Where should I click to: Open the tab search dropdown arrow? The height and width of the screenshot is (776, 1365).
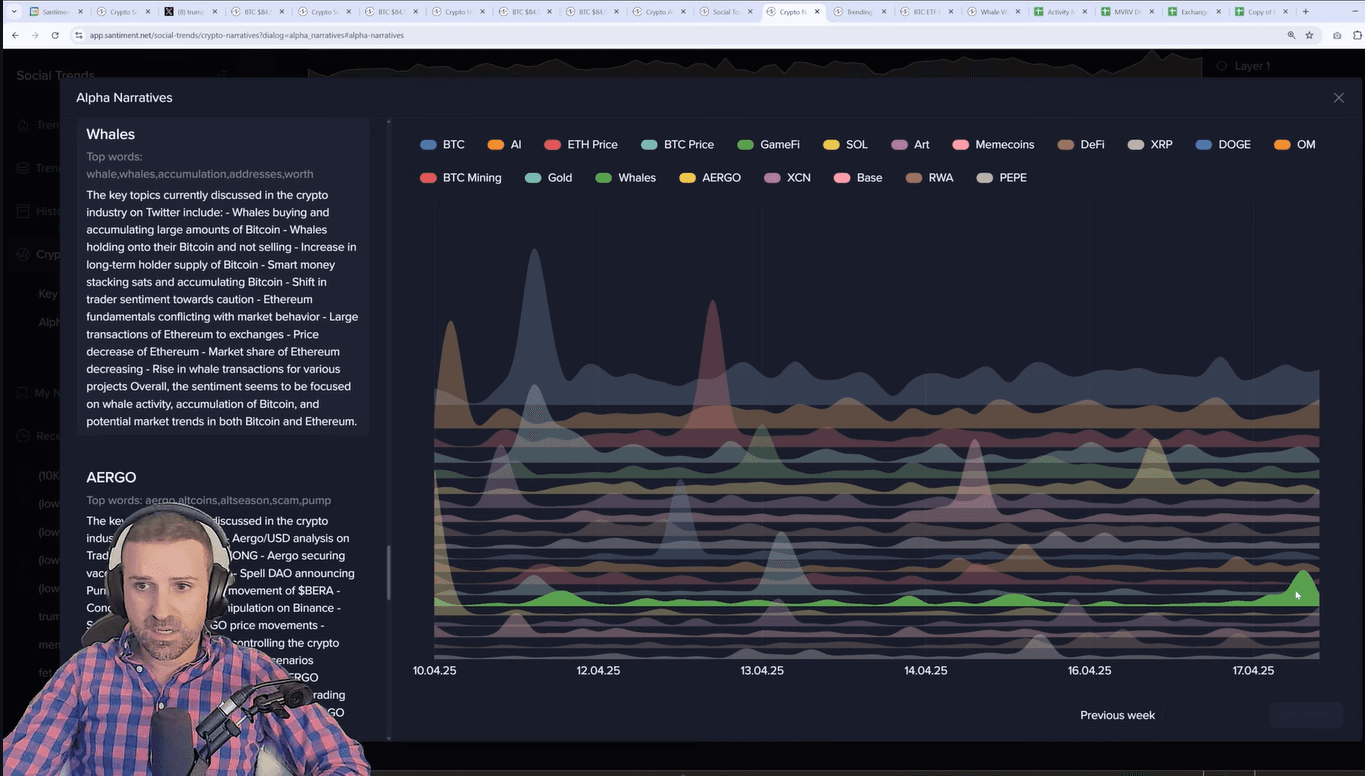point(14,12)
